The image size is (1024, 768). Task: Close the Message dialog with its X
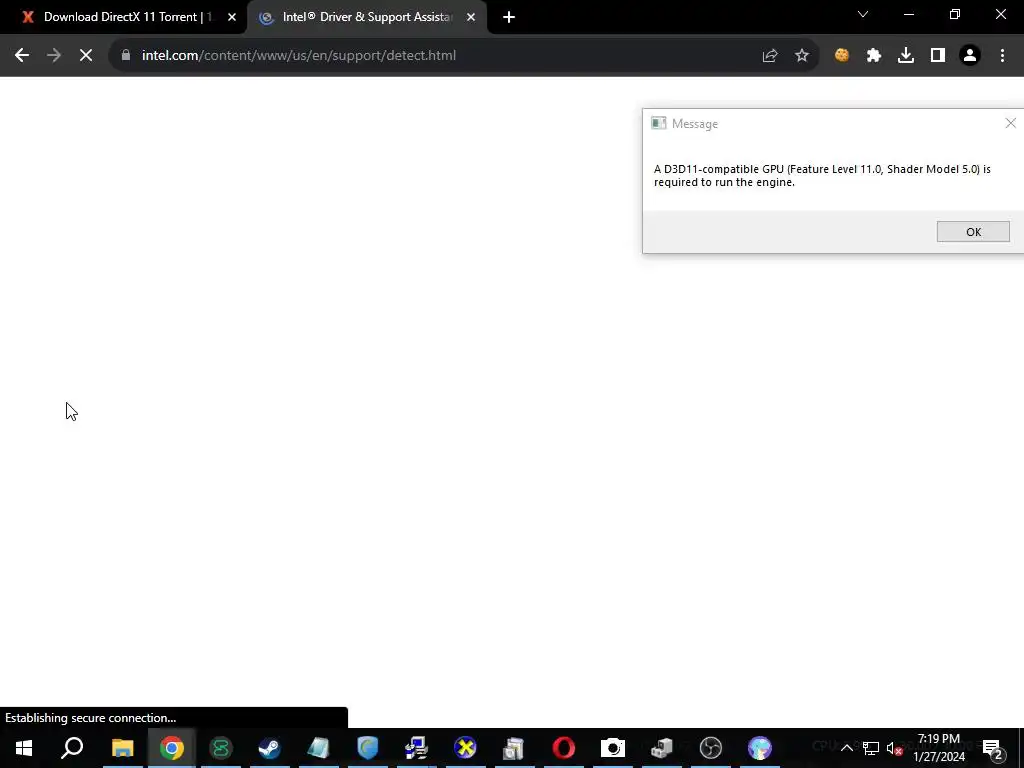[x=1010, y=123]
